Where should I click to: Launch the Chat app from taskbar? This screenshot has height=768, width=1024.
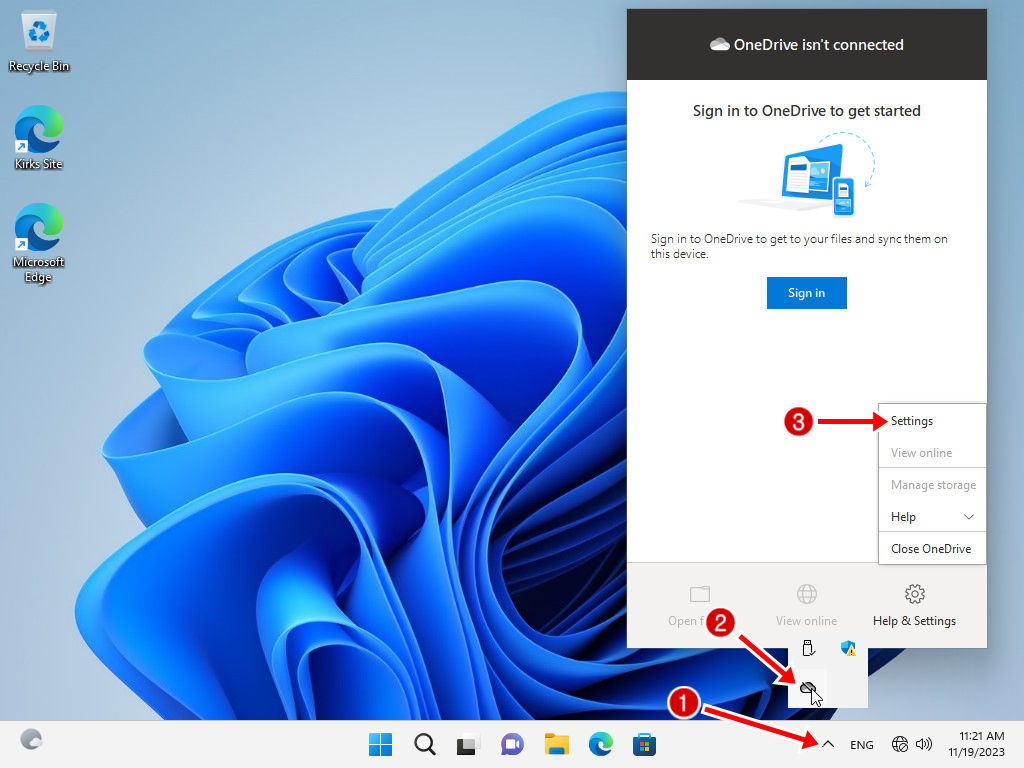tap(512, 744)
